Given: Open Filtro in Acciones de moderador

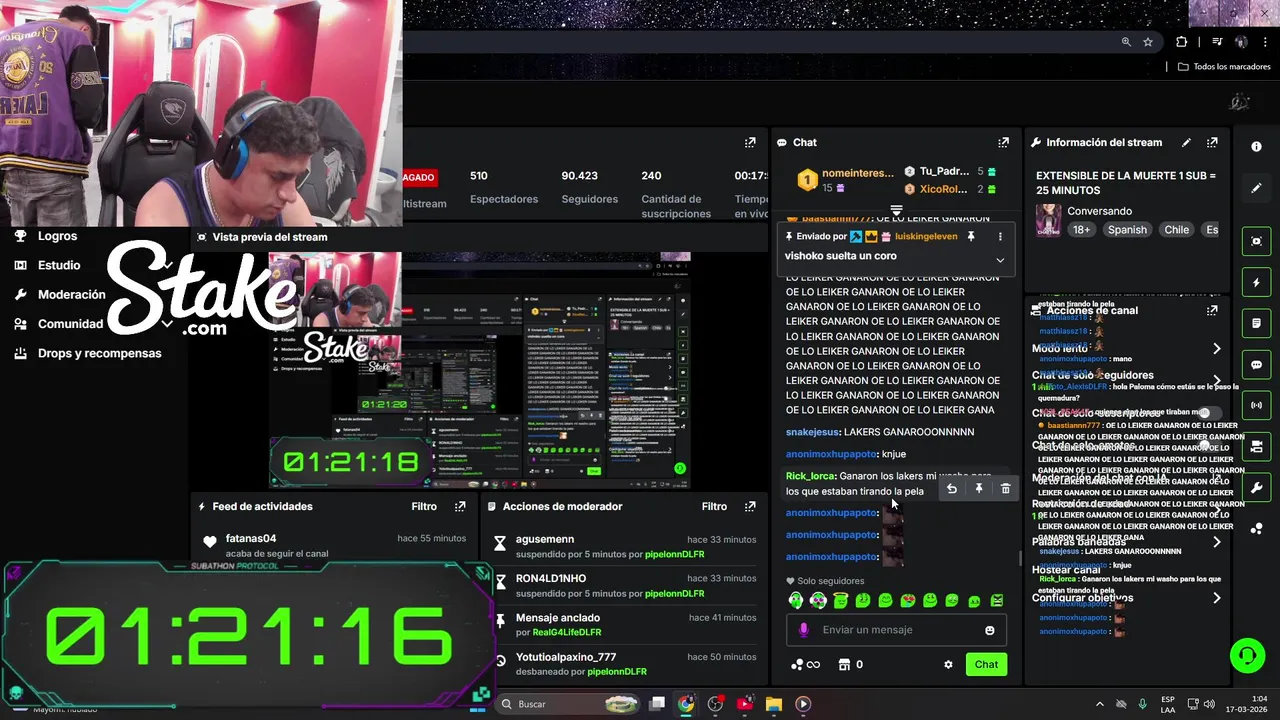Looking at the screenshot, I should pos(714,507).
